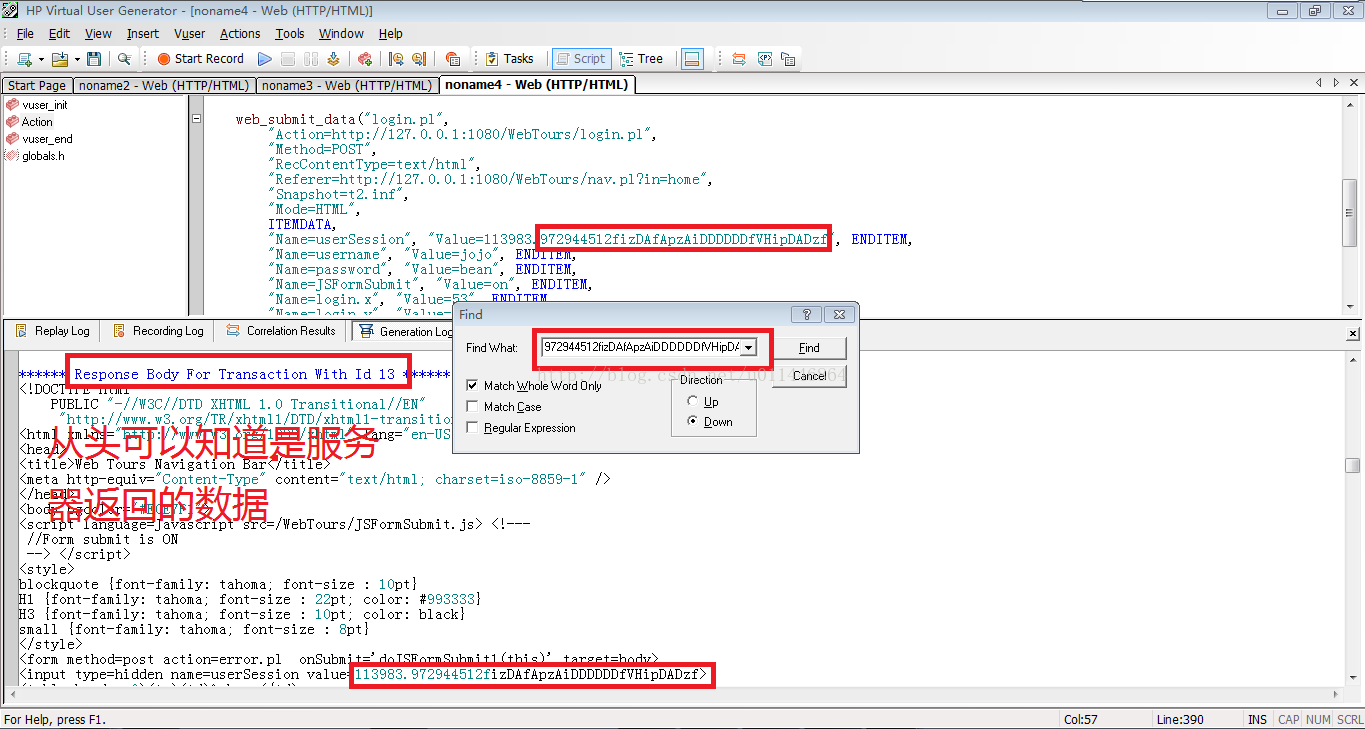The height and width of the screenshot is (729, 1365).
Task: Select the Down direction radio button
Action: coord(692,422)
